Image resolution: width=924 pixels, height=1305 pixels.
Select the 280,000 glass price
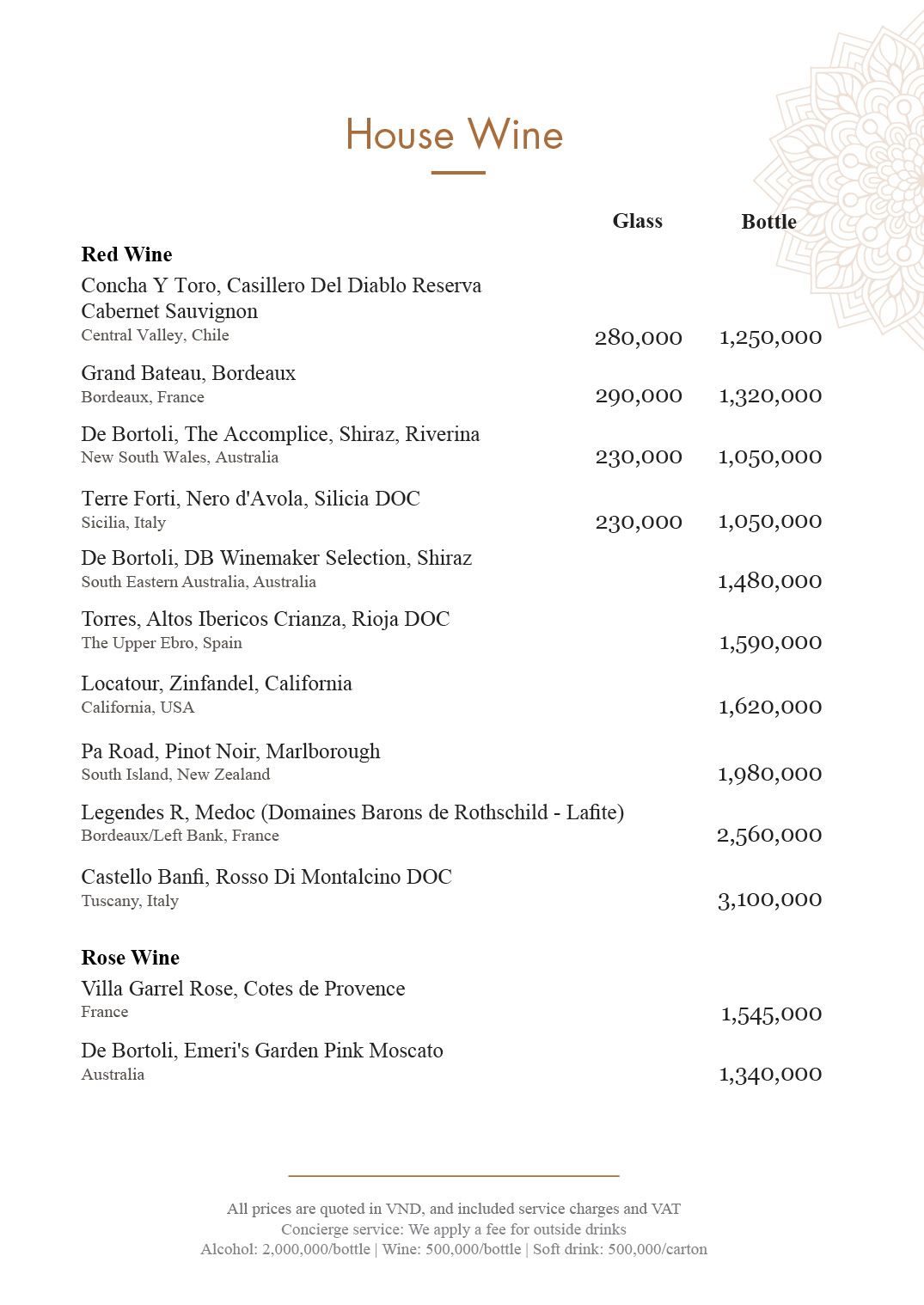coord(639,337)
